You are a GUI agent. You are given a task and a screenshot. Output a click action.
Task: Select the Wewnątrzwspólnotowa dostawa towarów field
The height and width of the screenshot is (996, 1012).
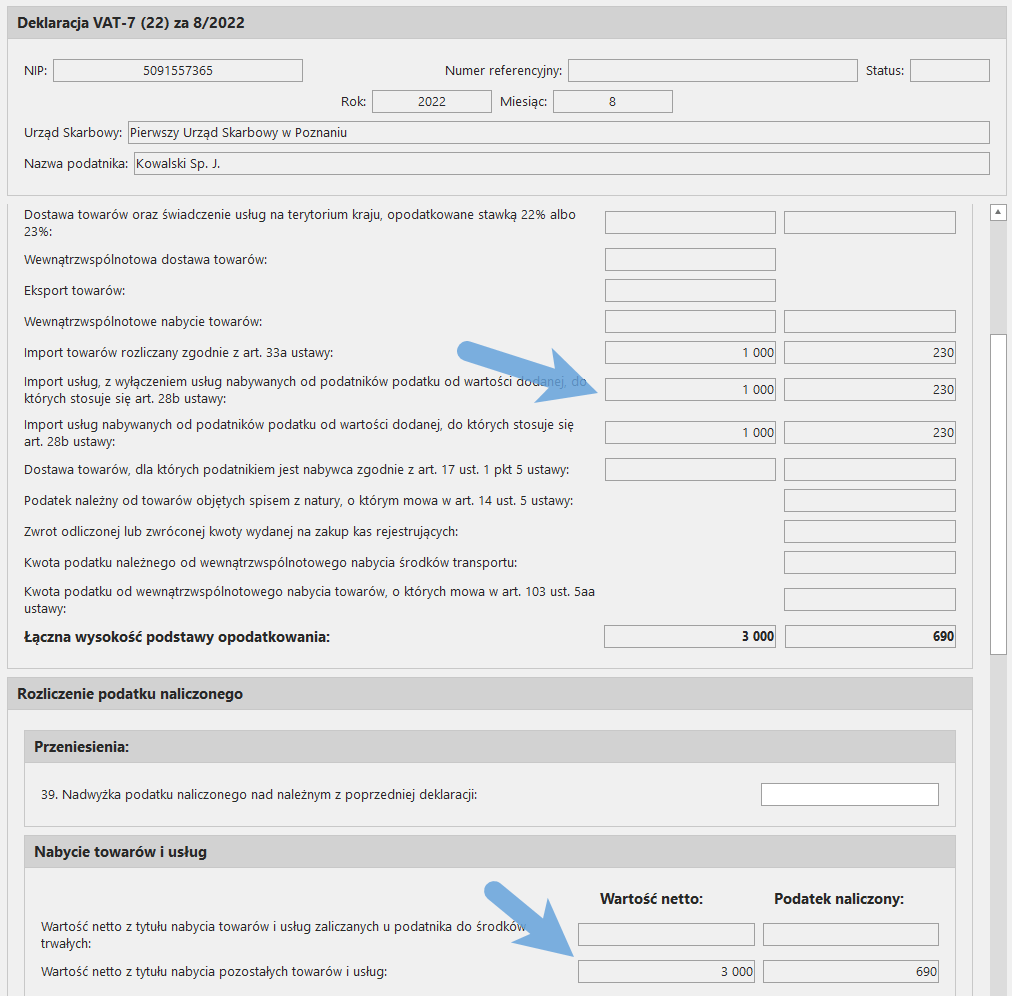(x=690, y=259)
